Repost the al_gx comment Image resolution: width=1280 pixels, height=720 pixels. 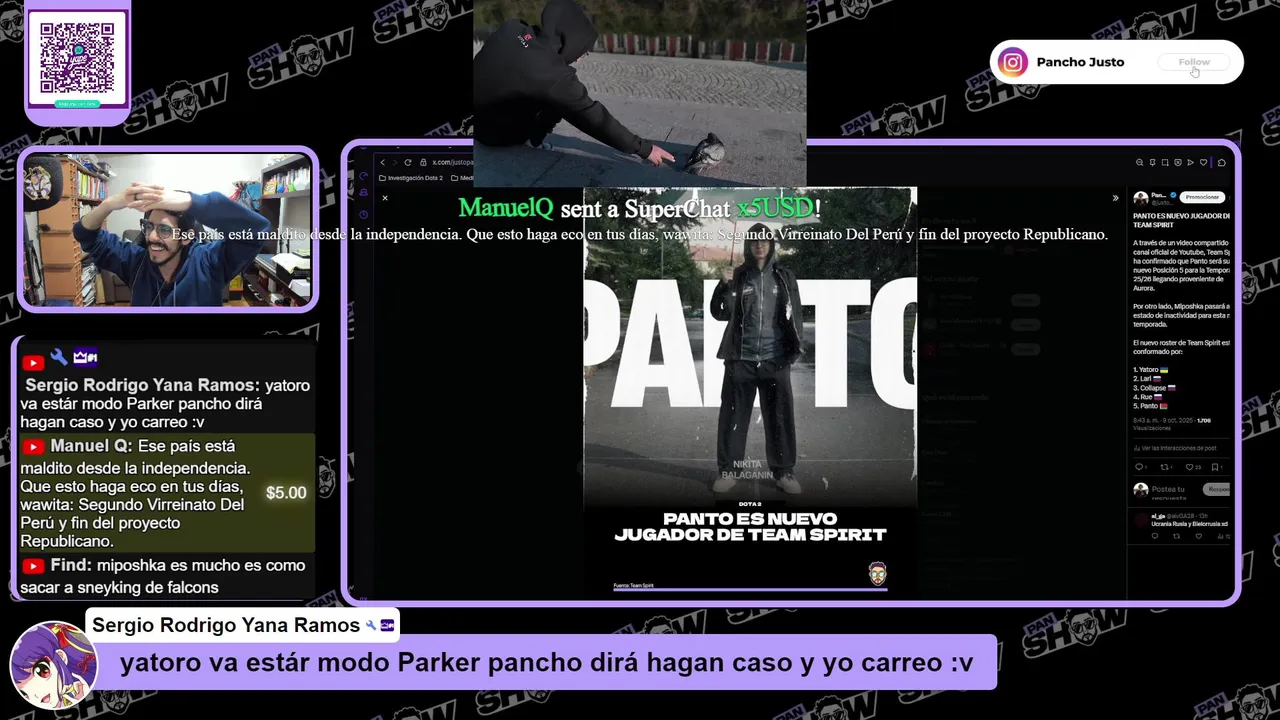click(x=1176, y=536)
